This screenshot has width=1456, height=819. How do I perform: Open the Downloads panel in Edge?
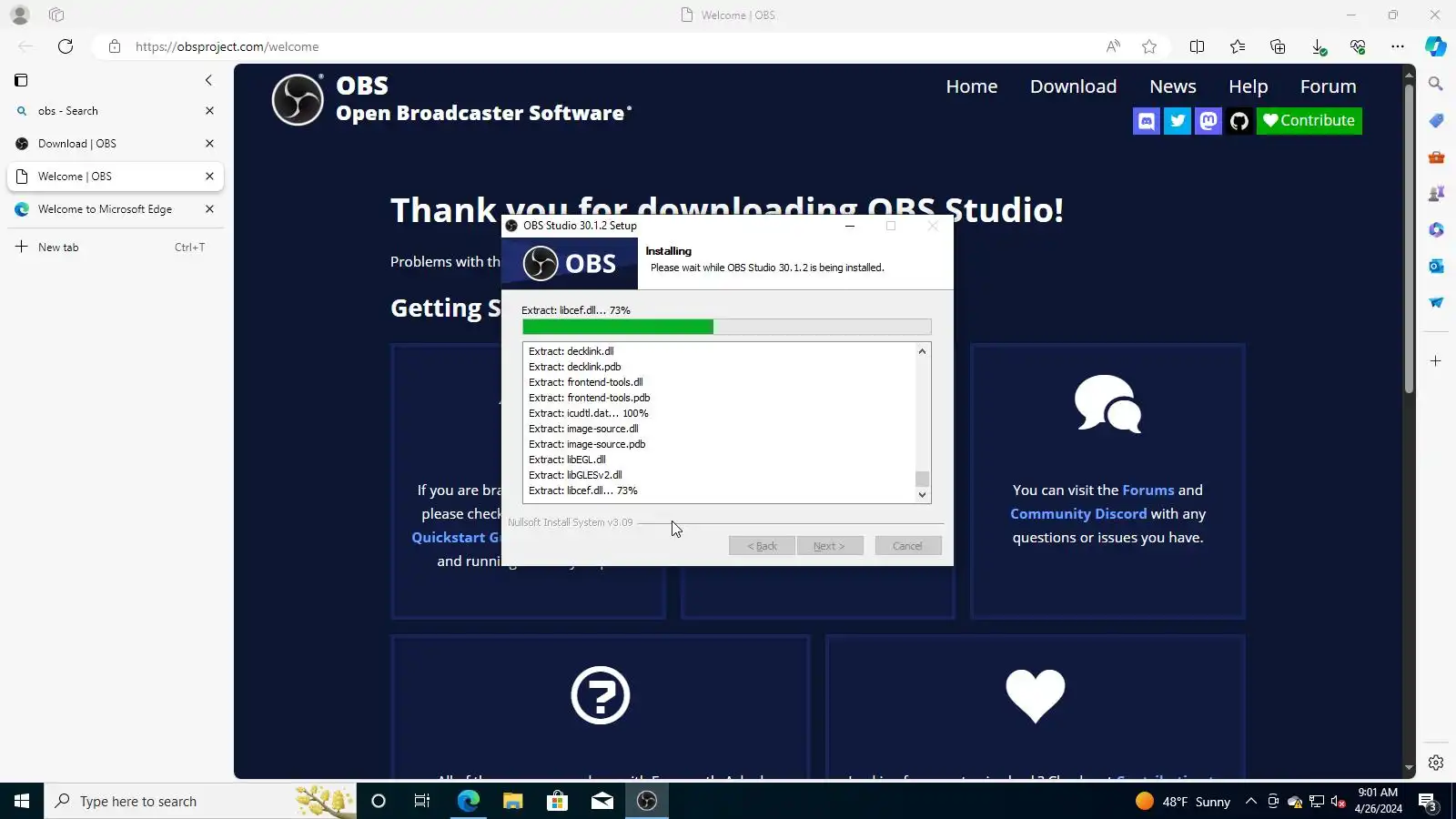(1319, 46)
